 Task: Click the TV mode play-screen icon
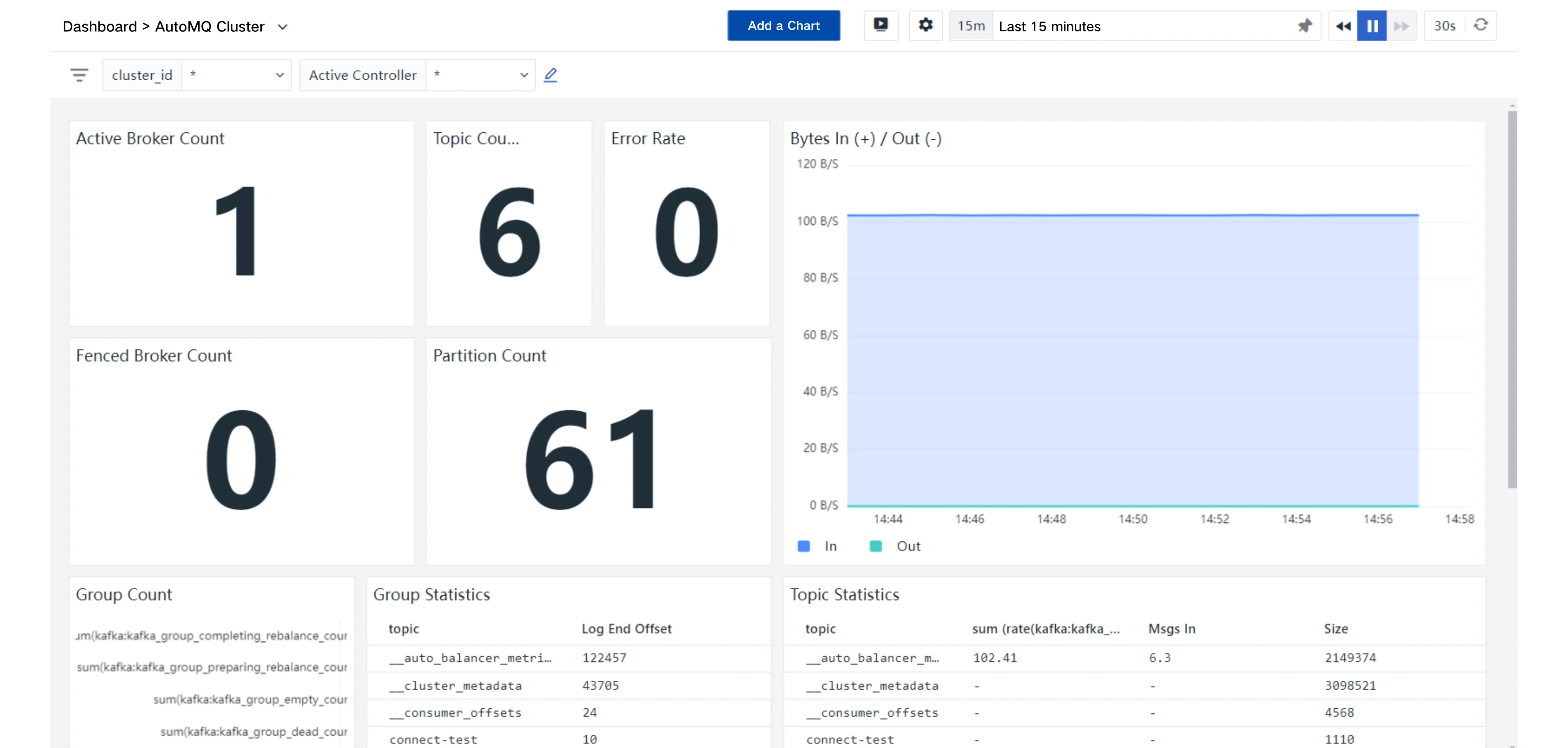(x=880, y=26)
